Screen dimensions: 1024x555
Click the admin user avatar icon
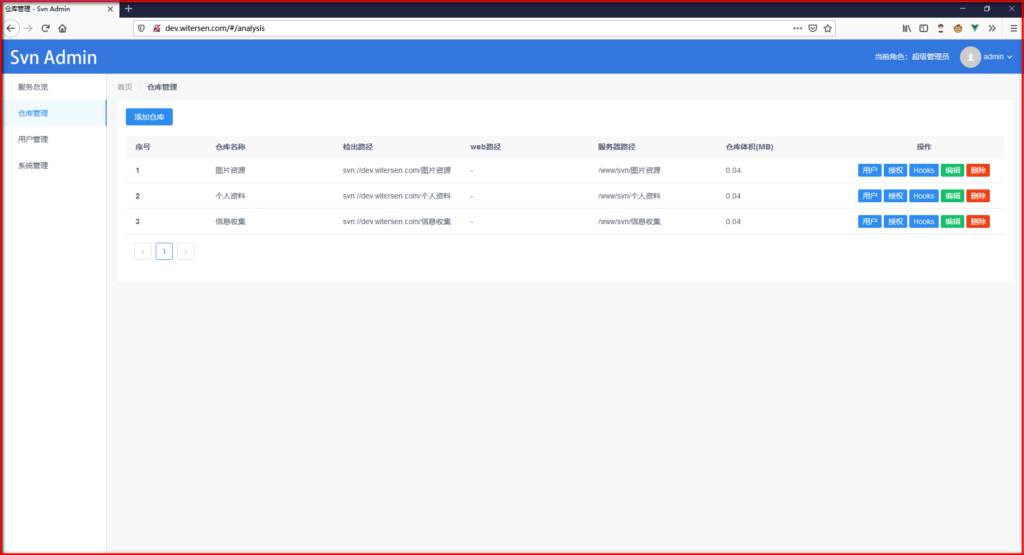pos(970,57)
